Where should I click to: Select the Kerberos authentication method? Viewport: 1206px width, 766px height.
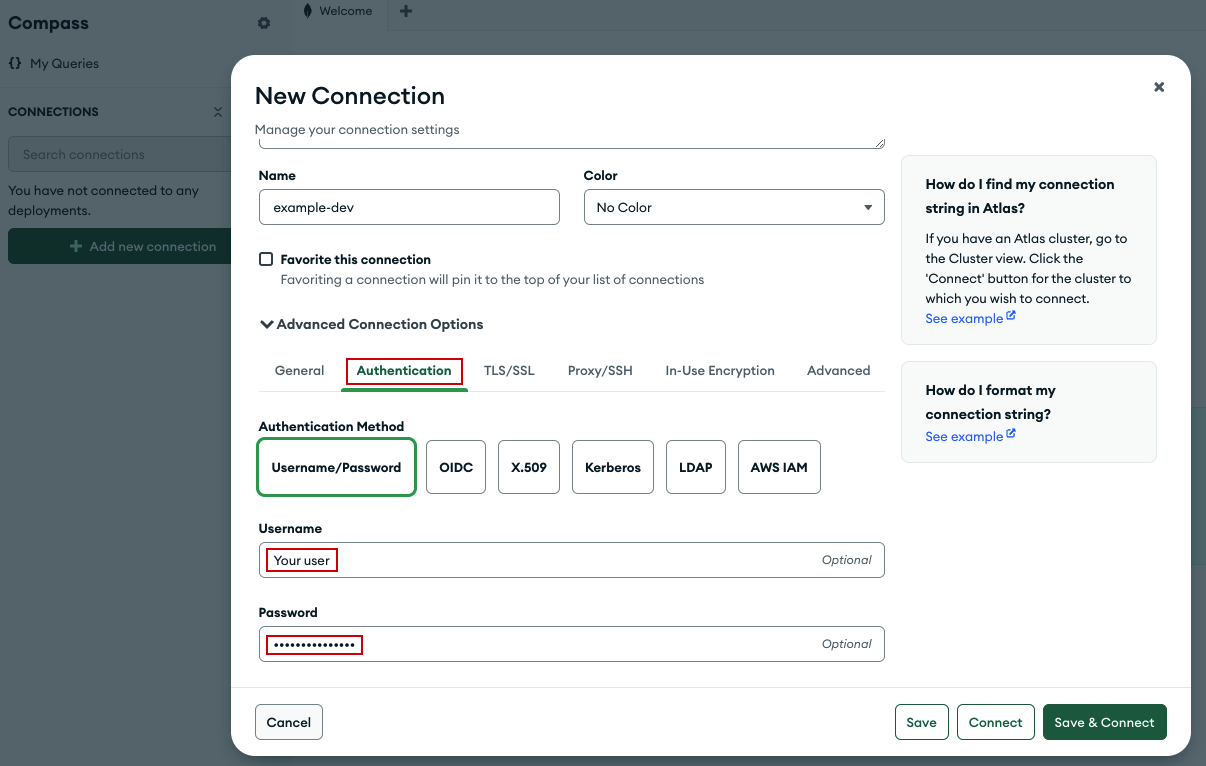tap(612, 467)
